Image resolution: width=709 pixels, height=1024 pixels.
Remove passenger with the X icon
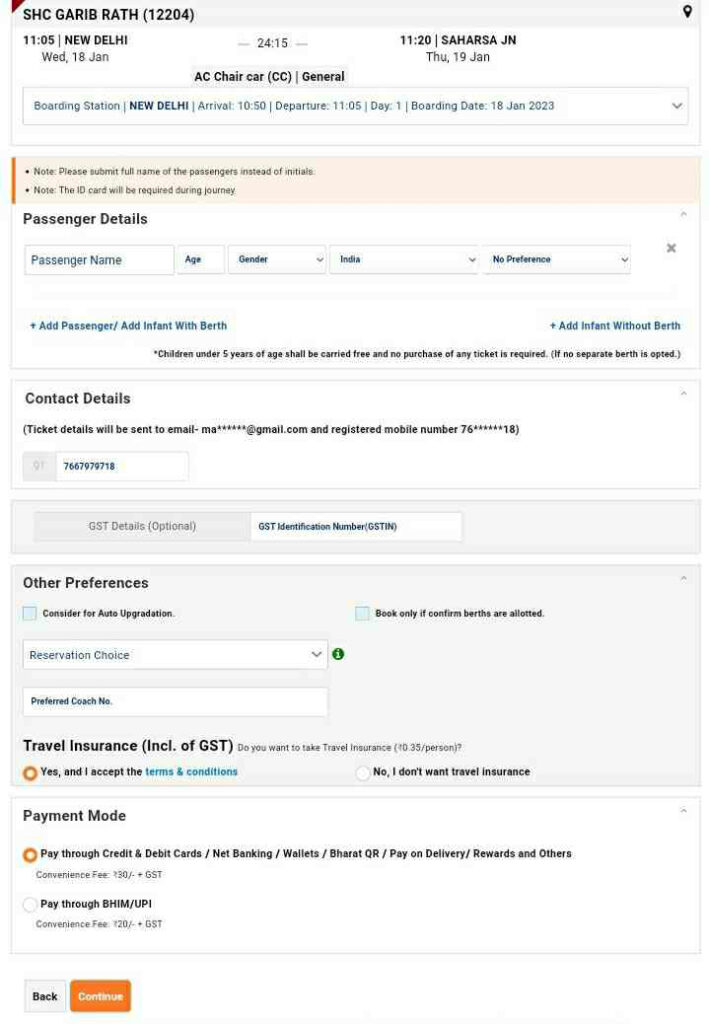(x=671, y=248)
